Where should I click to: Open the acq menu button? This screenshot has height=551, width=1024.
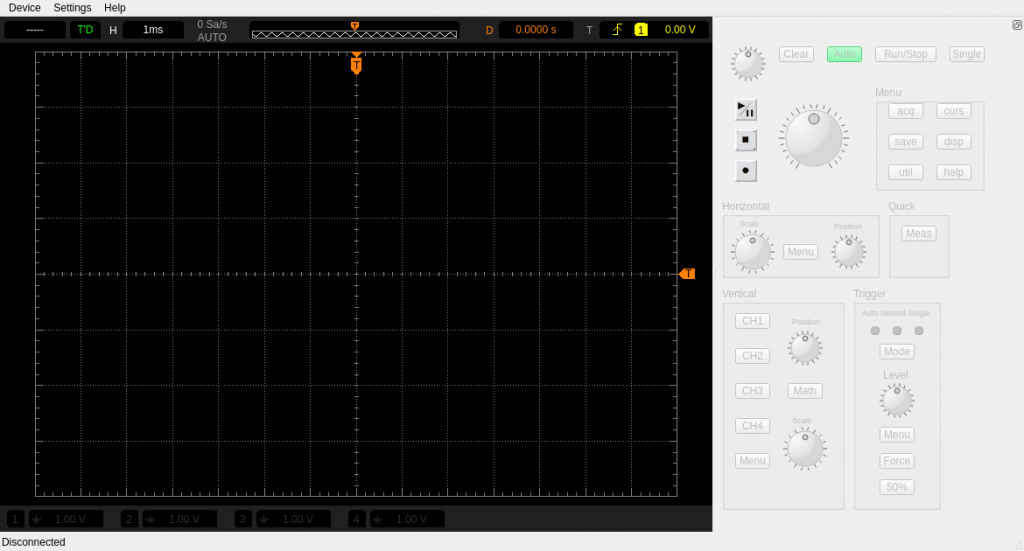point(906,111)
